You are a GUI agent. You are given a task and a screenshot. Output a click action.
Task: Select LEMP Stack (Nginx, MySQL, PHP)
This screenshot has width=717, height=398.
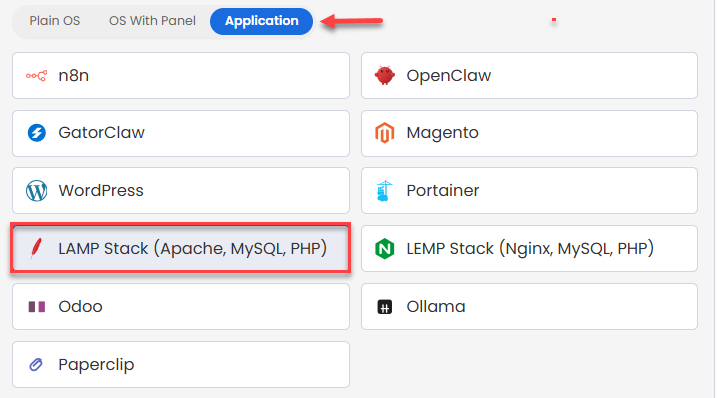tap(530, 248)
